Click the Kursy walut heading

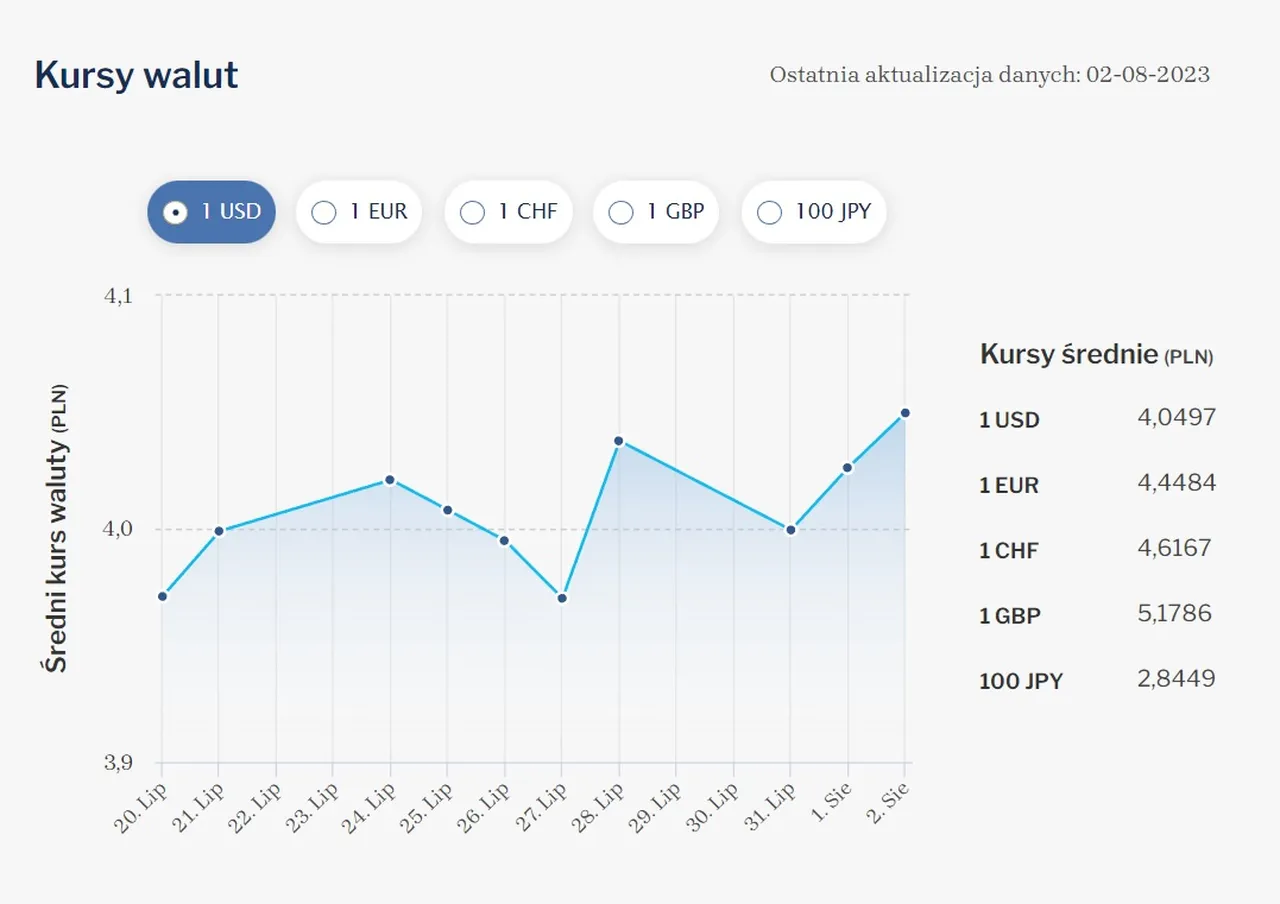click(136, 75)
